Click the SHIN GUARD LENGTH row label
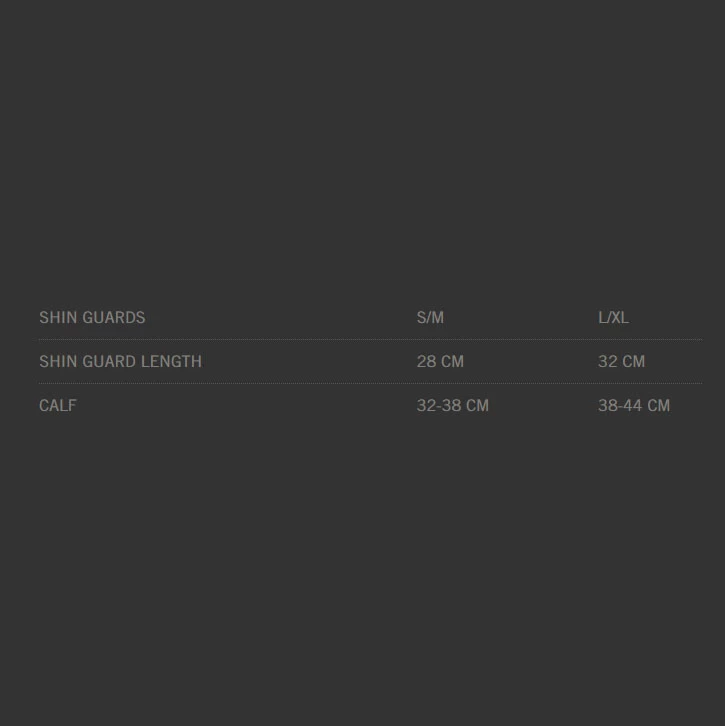This screenshot has height=726, width=725. (120, 362)
